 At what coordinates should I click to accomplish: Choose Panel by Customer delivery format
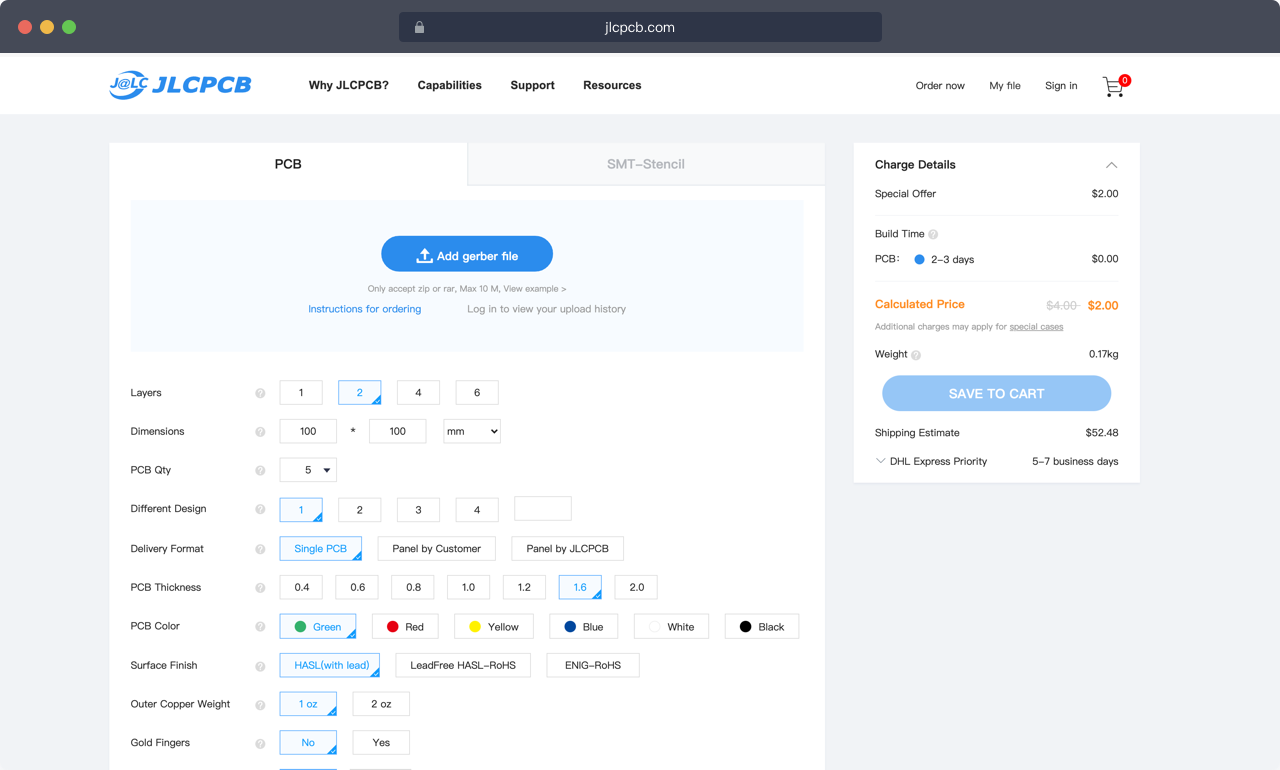pyautogui.click(x=437, y=549)
